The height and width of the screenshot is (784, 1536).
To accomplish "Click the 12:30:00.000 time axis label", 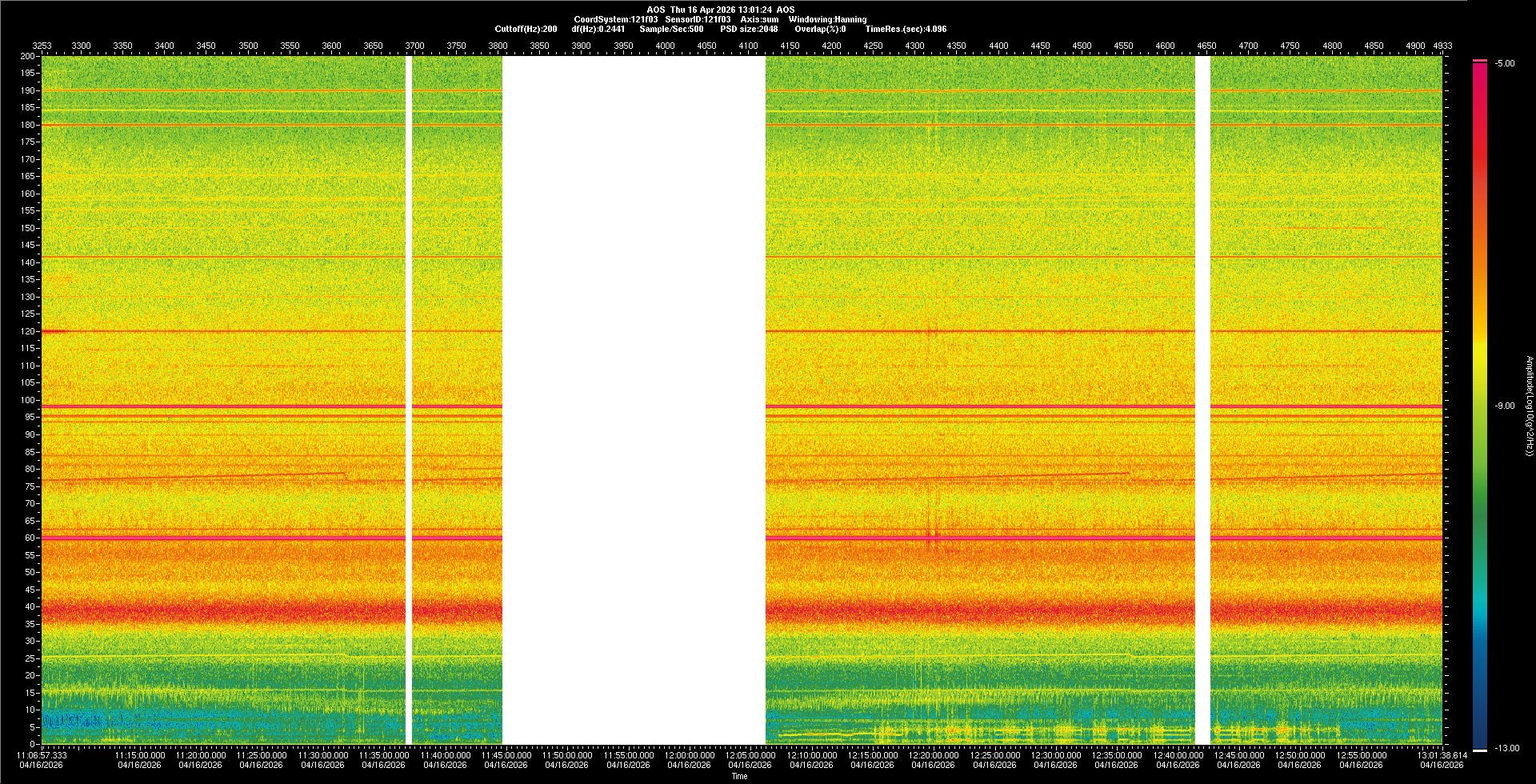I will click(1056, 755).
